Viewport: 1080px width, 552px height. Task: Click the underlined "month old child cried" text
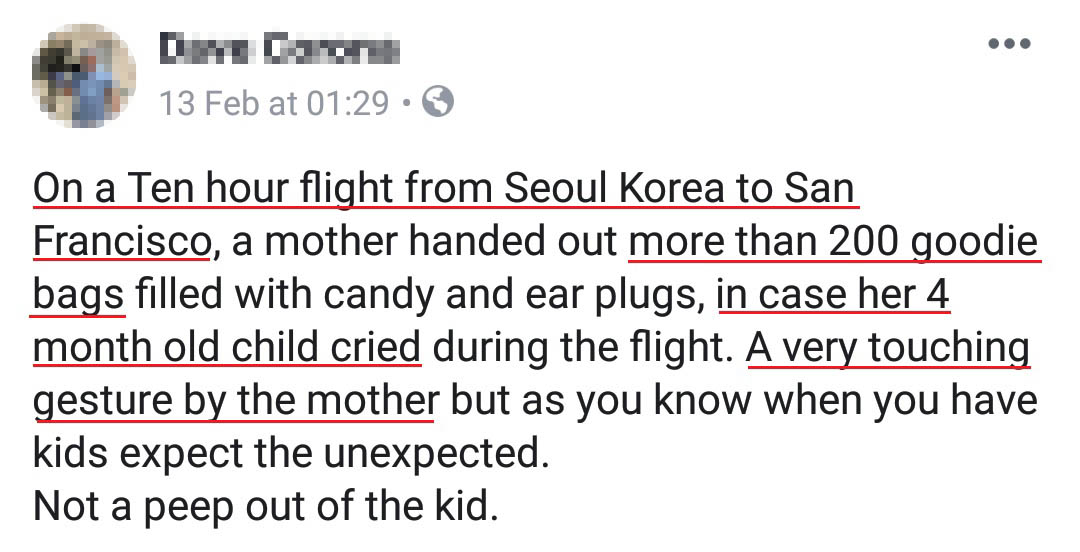[x=227, y=347]
